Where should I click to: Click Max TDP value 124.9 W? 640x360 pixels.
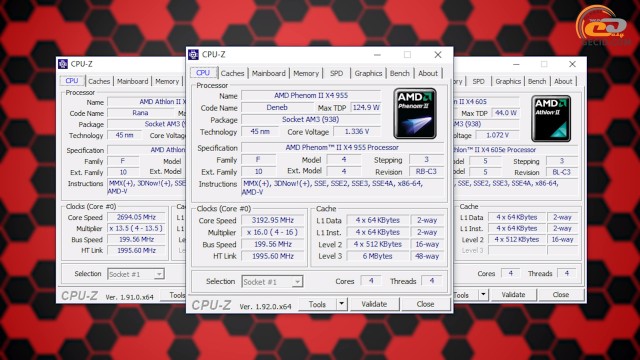[366, 107]
